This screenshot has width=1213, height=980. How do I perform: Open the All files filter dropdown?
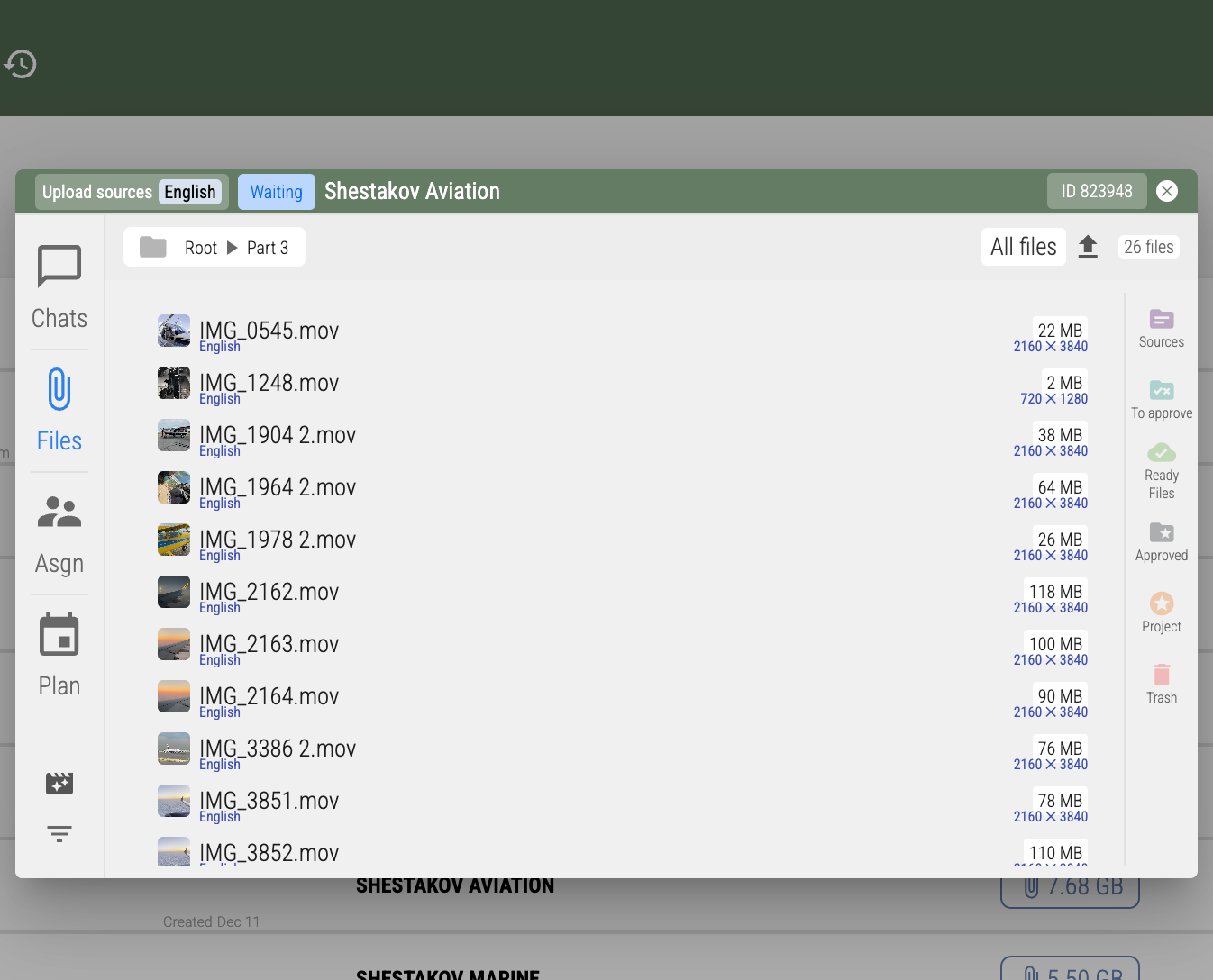pyautogui.click(x=1023, y=247)
